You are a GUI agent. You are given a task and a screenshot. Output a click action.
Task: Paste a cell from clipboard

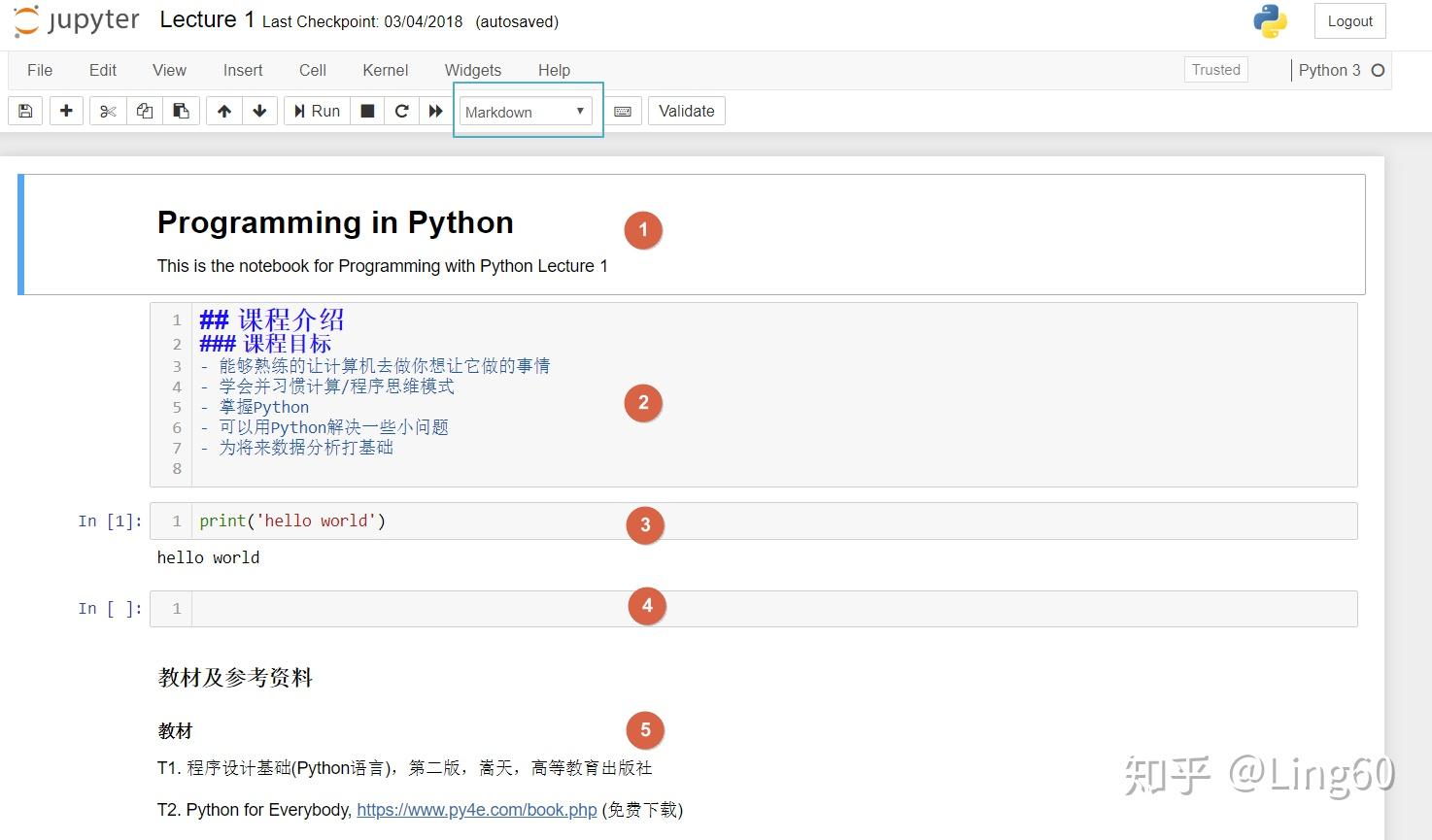181,110
